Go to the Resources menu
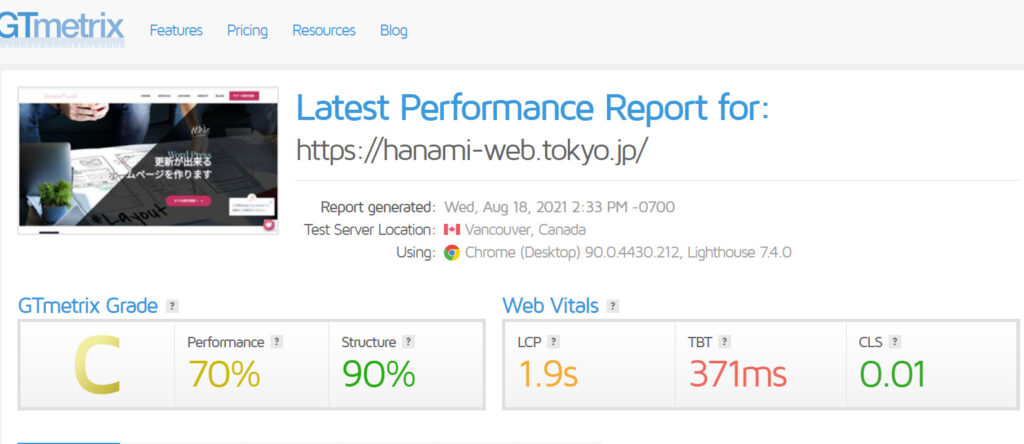This screenshot has height=444, width=1024. (x=324, y=31)
